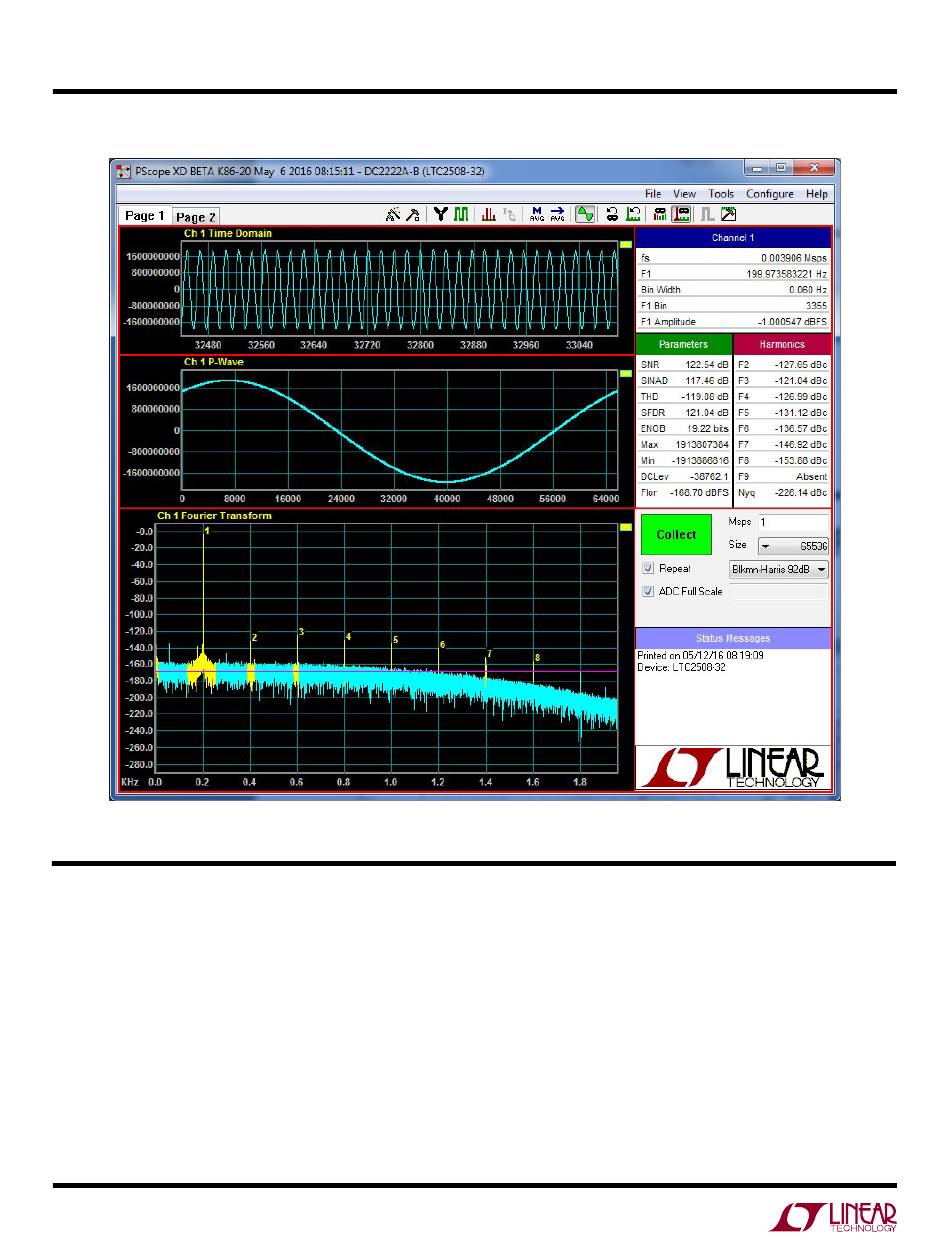The width and height of the screenshot is (950, 1241).
Task: Click harmonic marker 4 in Fourier Transform
Action: [348, 636]
